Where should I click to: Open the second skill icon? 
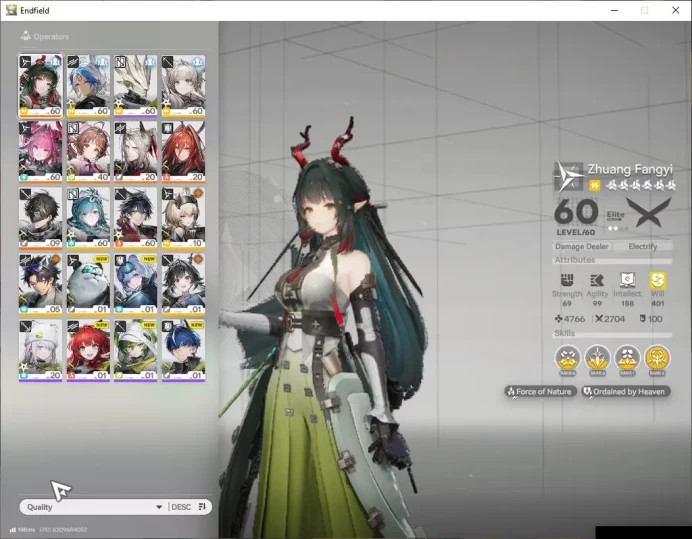tap(598, 358)
